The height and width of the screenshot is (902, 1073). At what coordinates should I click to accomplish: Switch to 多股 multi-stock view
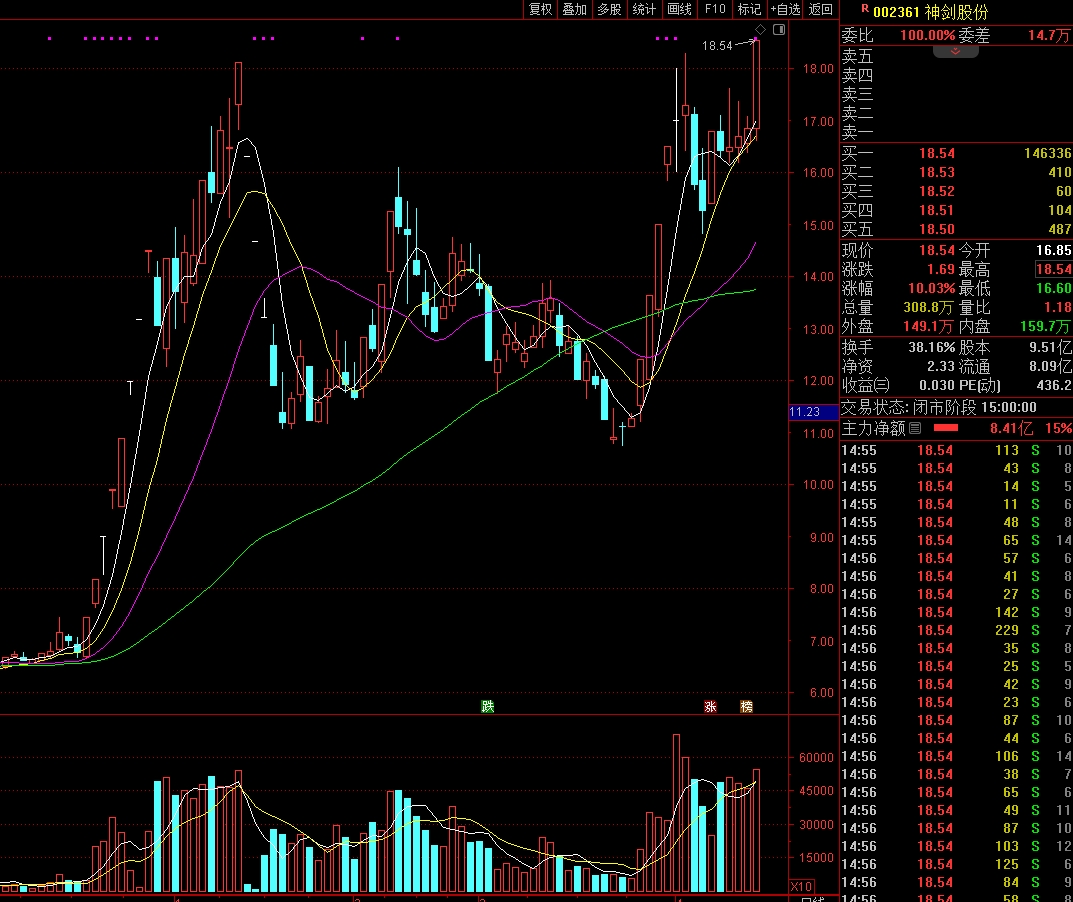click(609, 9)
